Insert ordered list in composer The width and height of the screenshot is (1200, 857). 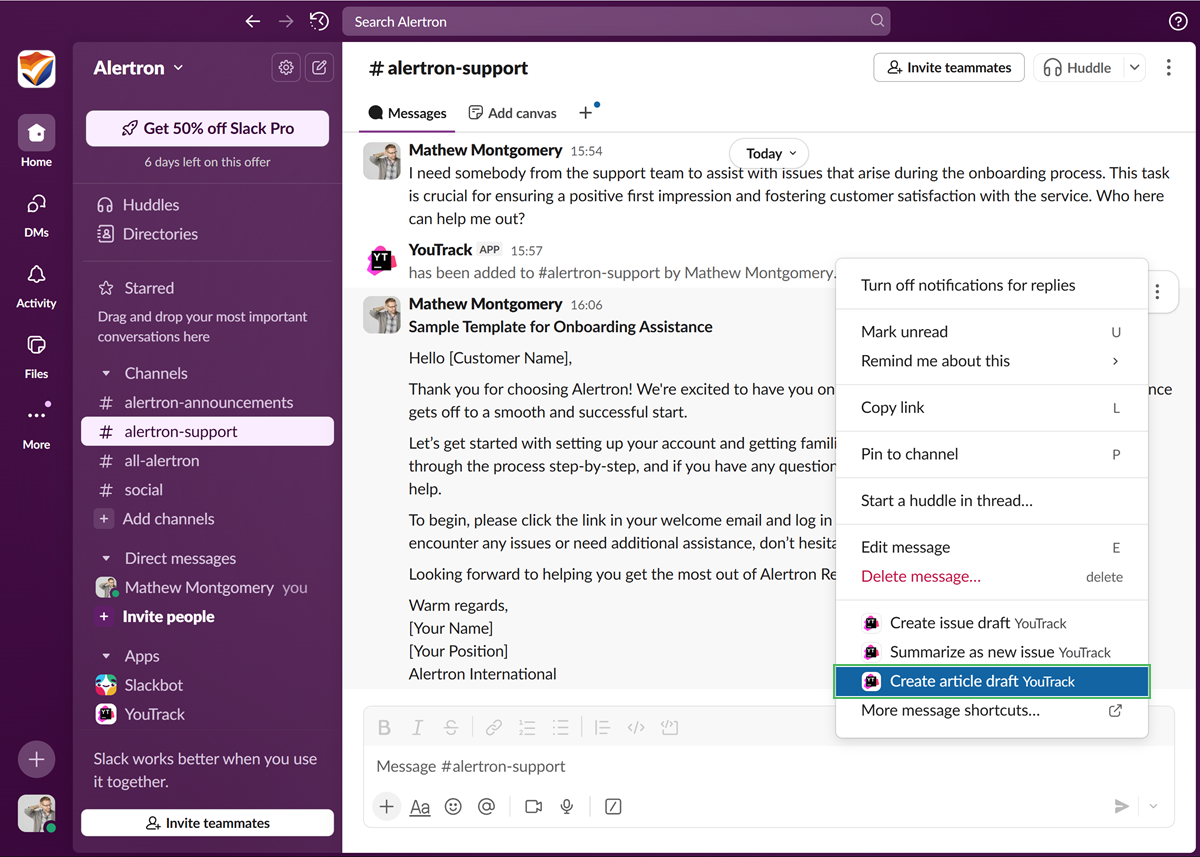pos(527,728)
